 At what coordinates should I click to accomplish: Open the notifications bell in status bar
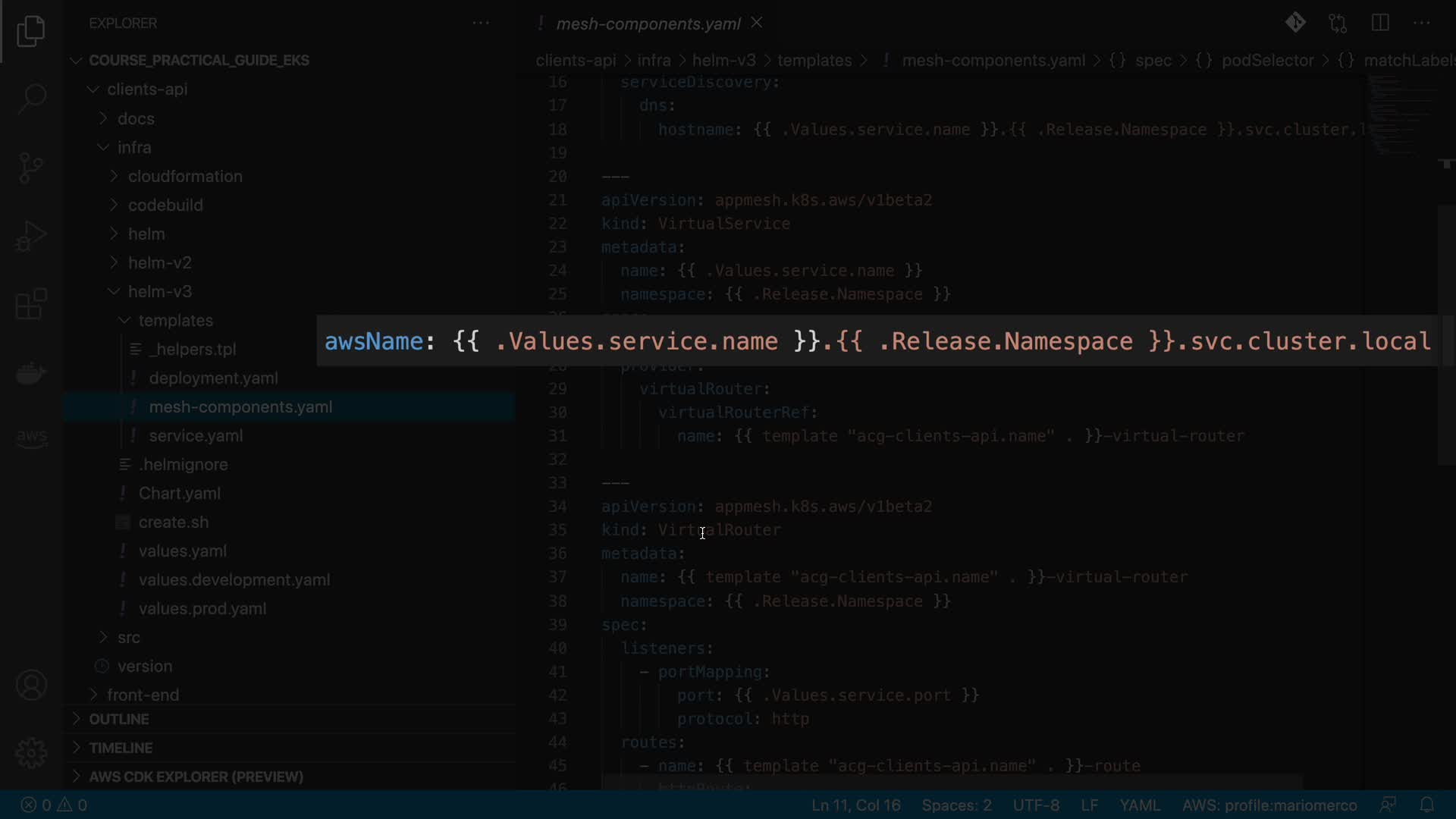point(1426,805)
